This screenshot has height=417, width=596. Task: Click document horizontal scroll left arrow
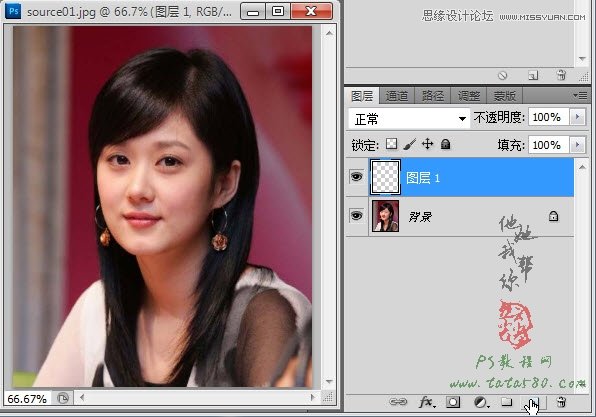point(82,398)
